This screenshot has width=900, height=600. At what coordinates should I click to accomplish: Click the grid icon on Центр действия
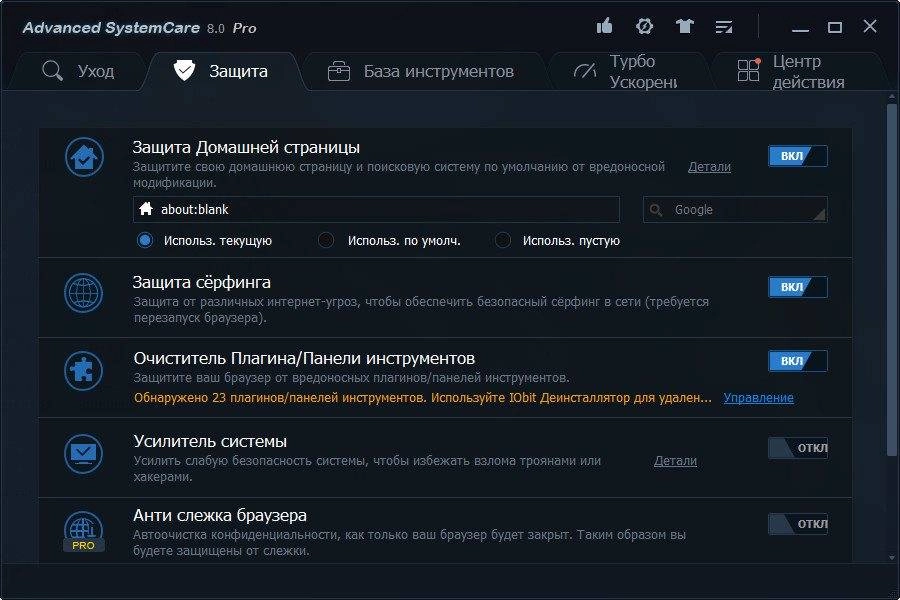coord(748,70)
